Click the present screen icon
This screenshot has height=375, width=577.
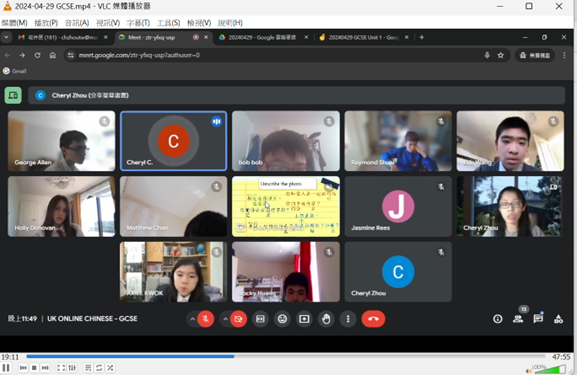(304, 319)
